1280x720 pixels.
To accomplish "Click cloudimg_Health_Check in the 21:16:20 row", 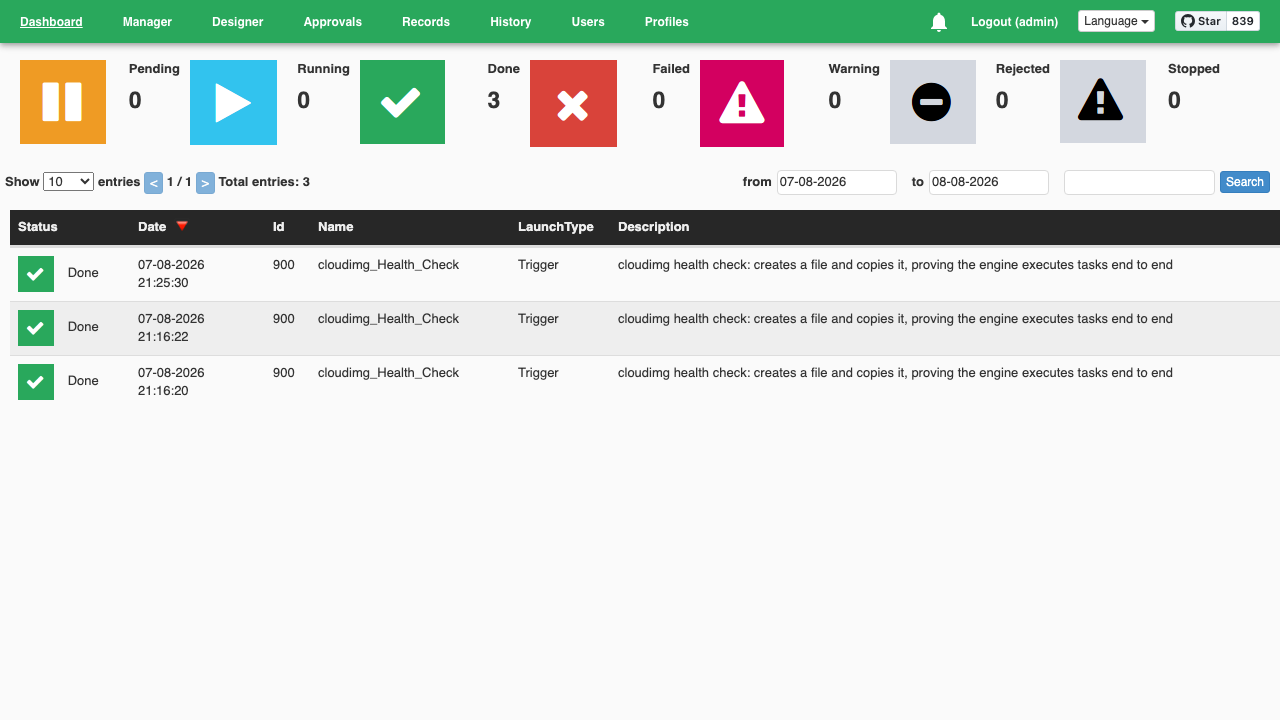I will 388,373.
